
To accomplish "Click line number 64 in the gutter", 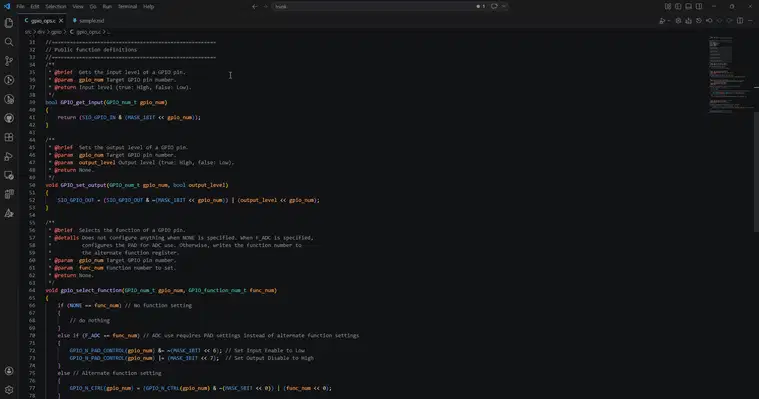I will pos(32,291).
